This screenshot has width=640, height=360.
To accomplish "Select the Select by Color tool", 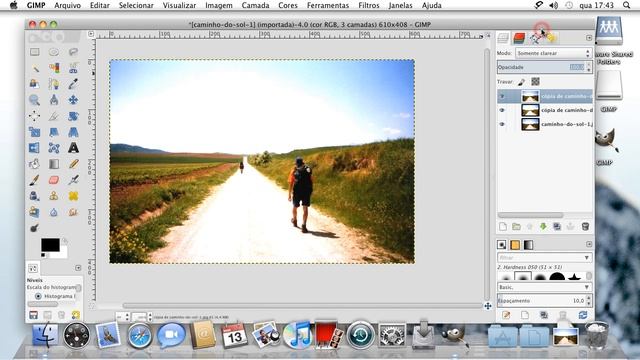I will [54, 68].
